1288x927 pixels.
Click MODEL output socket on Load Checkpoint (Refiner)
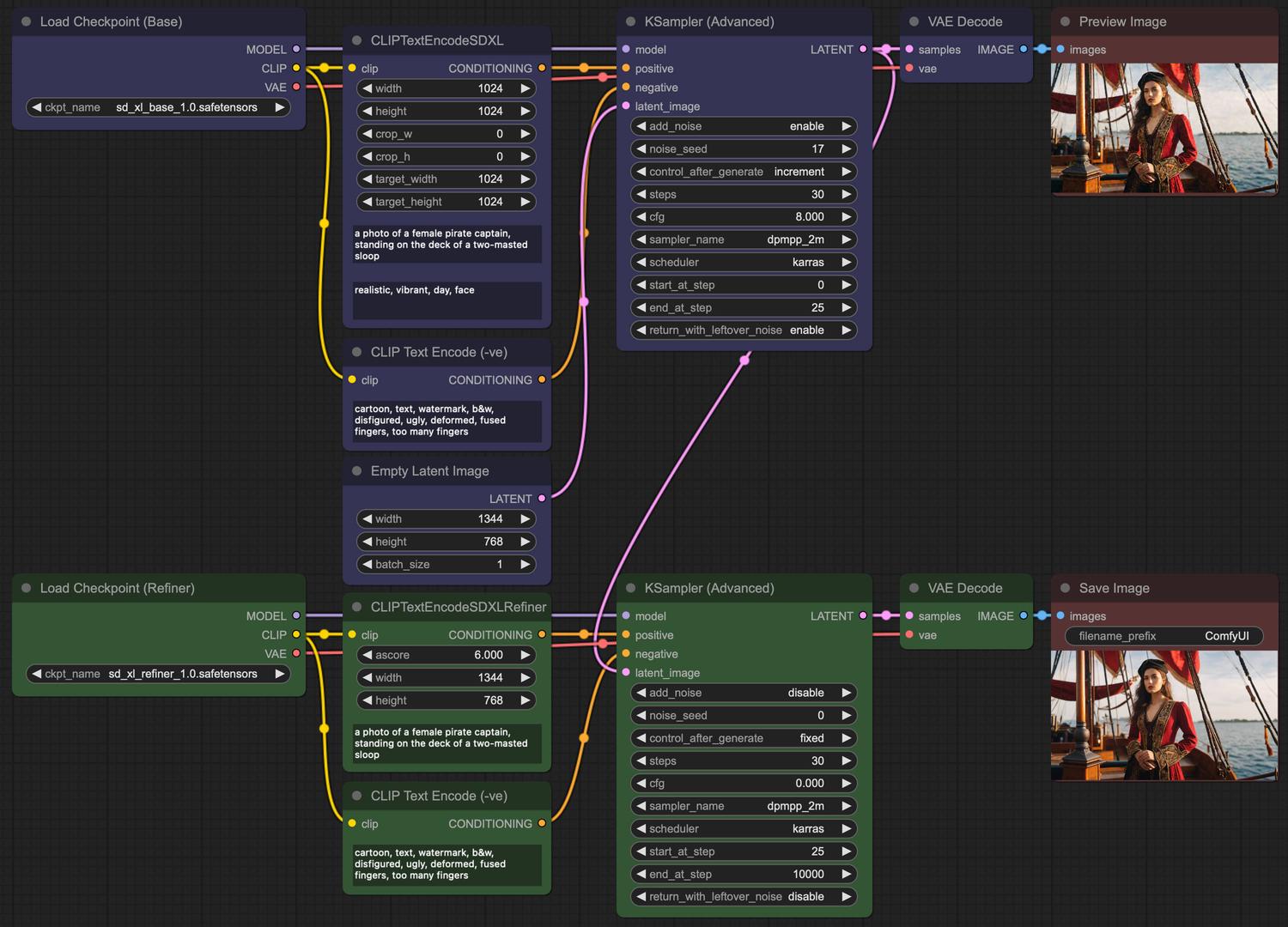(x=296, y=615)
